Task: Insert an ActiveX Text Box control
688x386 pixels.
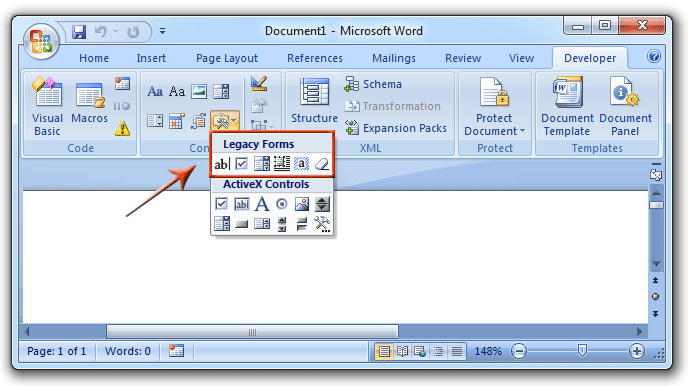Action: tap(241, 204)
